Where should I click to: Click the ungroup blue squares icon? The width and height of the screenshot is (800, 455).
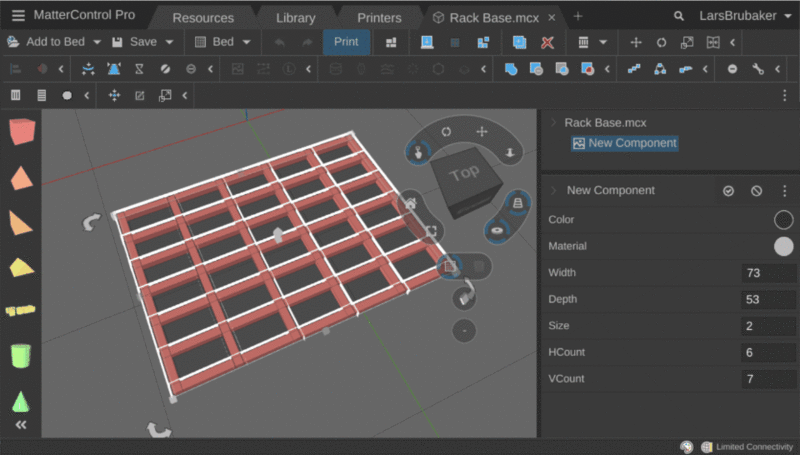(483, 42)
